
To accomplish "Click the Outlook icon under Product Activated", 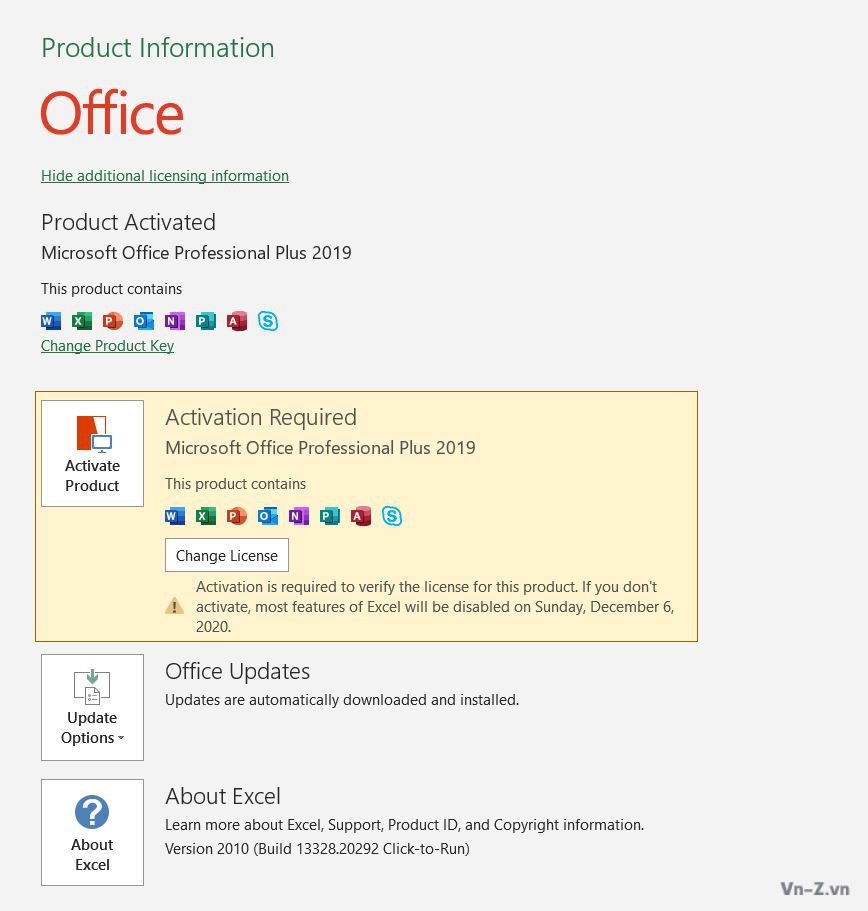I will click(144, 321).
